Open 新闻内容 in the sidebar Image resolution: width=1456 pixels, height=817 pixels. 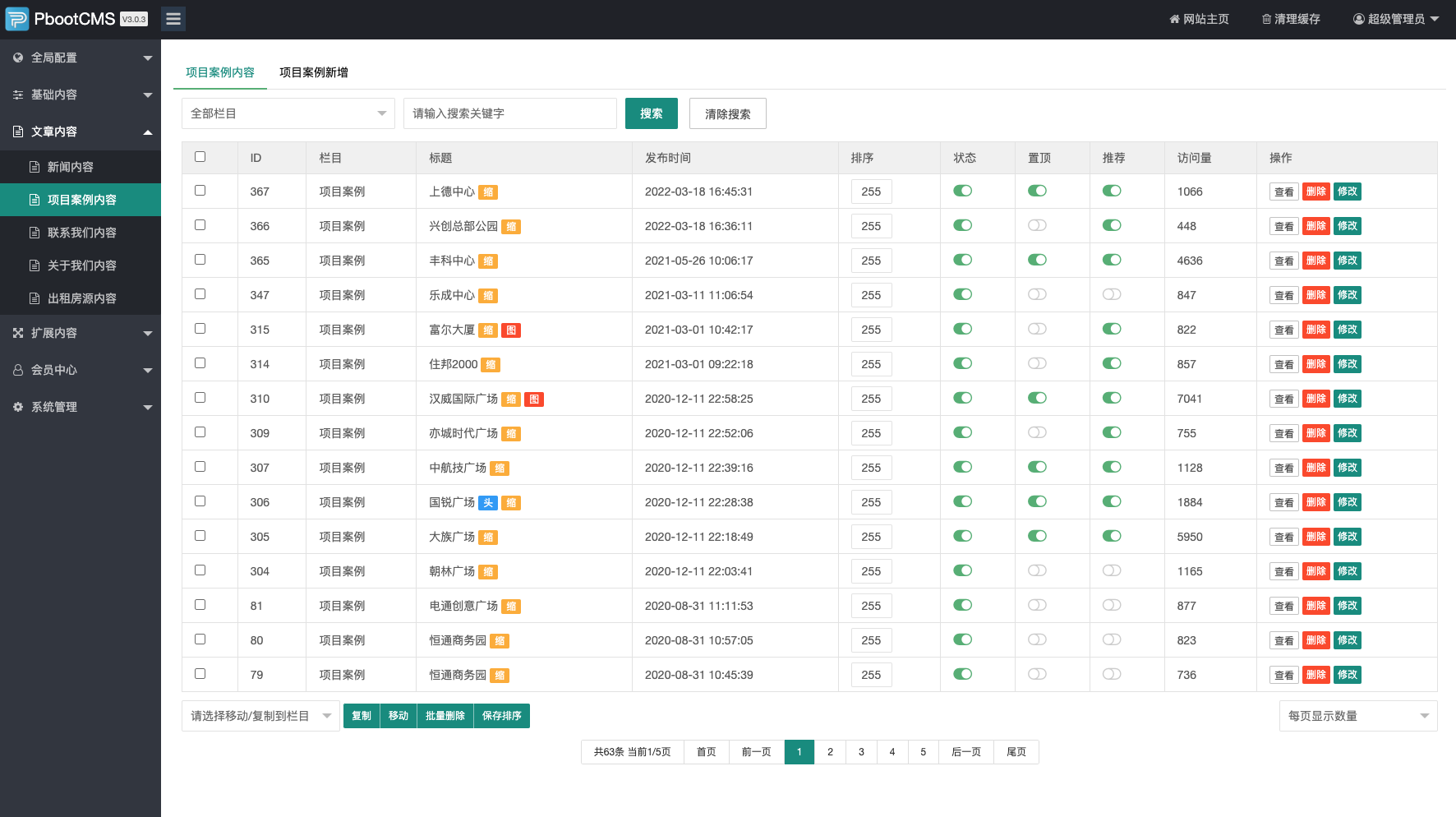[x=81, y=167]
